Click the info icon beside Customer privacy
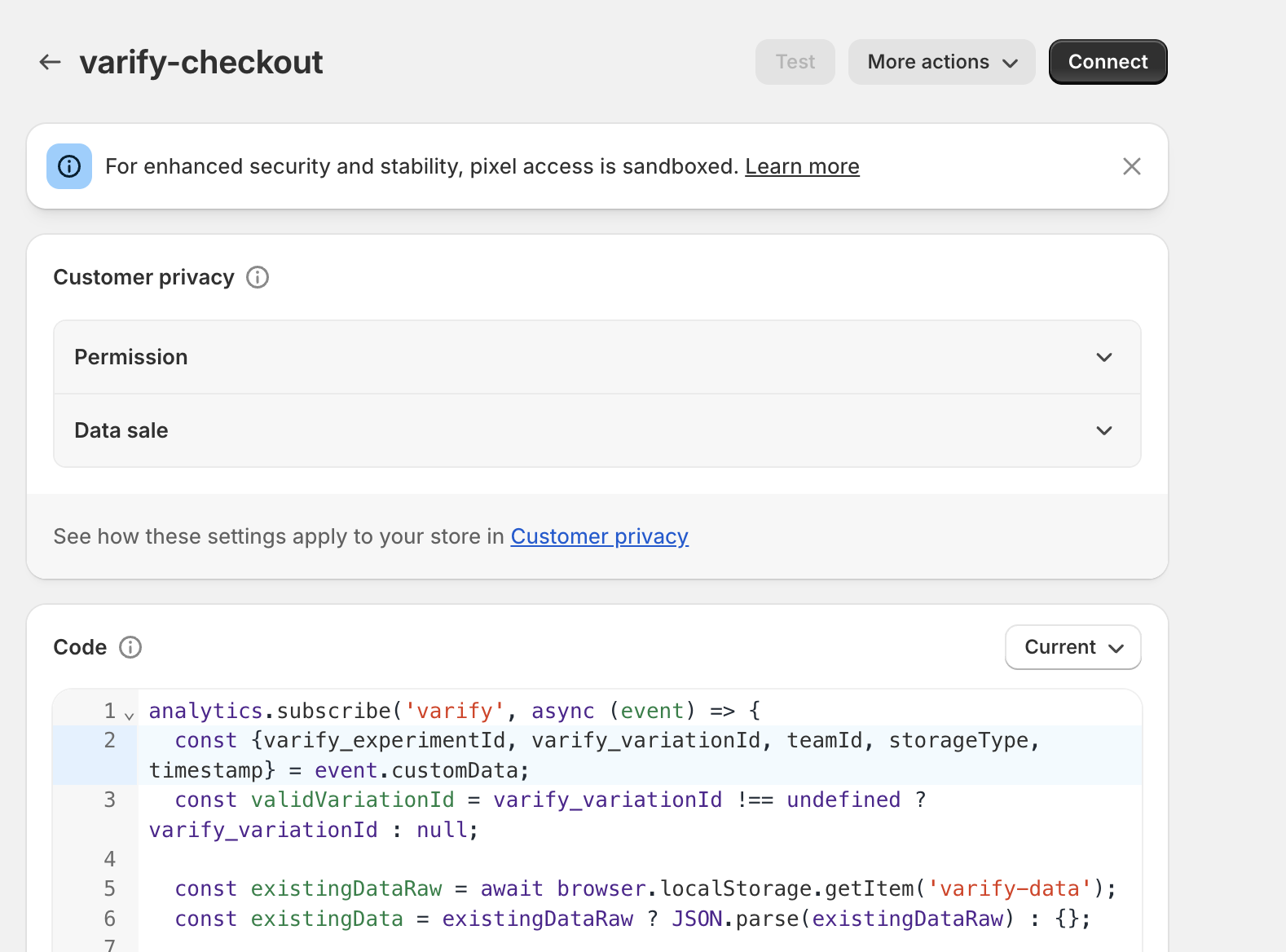Screen dimensions: 1286x952 tap(258, 277)
